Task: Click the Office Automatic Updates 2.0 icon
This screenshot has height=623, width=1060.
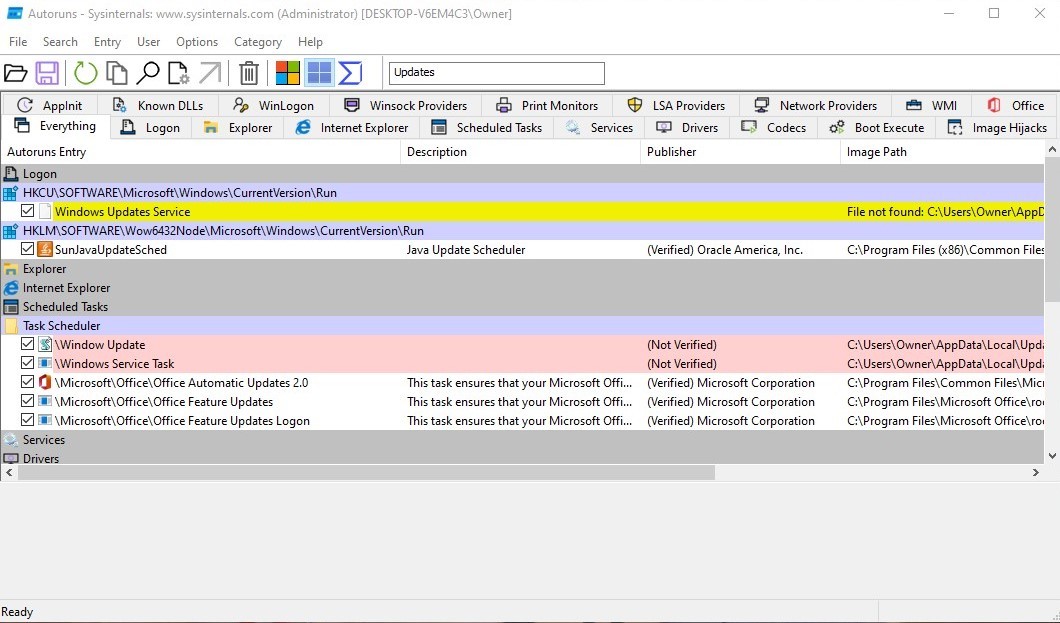Action: click(x=45, y=382)
